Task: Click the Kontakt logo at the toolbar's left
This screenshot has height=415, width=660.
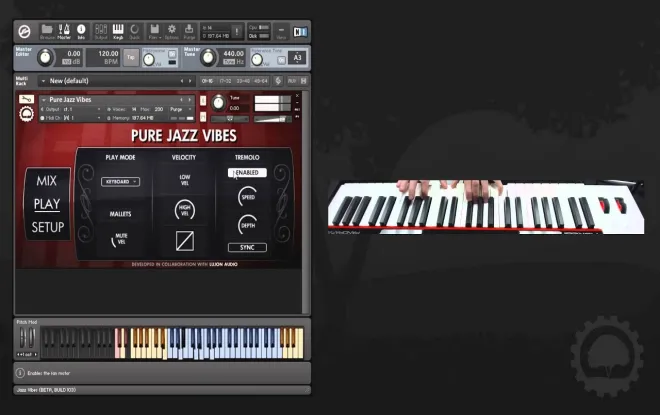Action: tap(24, 31)
